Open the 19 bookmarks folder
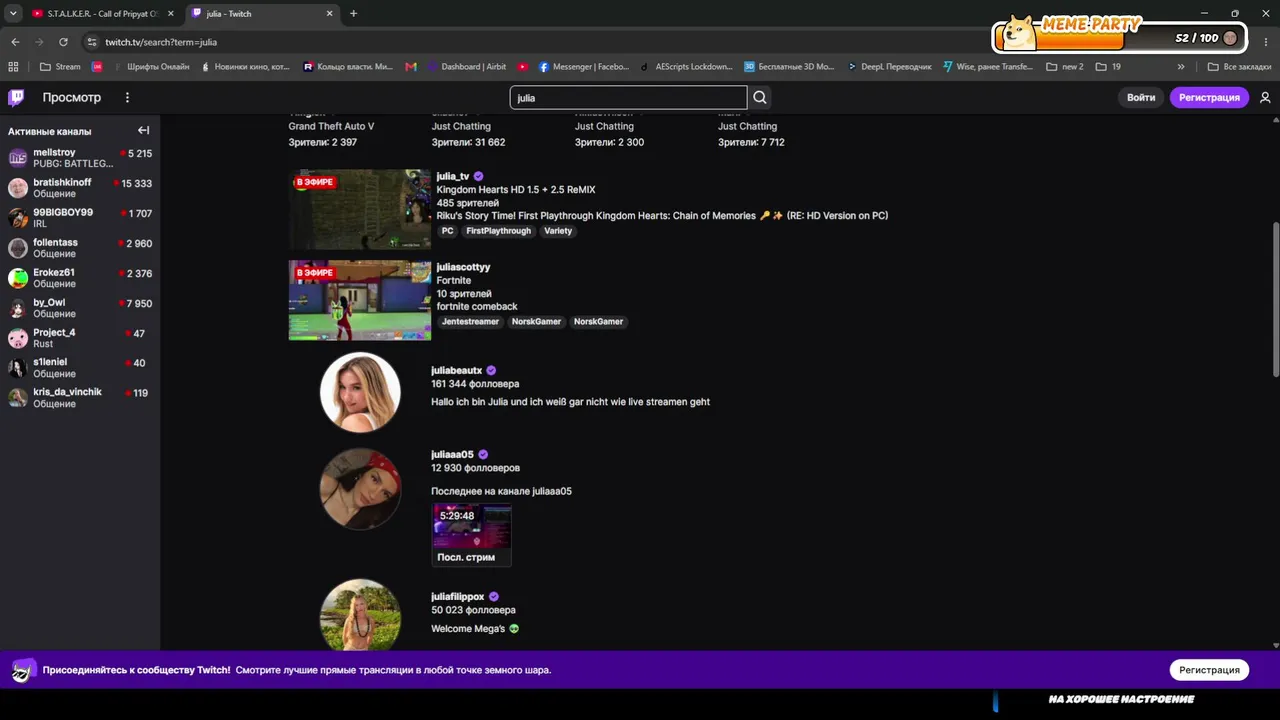Viewport: 1280px width, 720px height. coord(1108,67)
